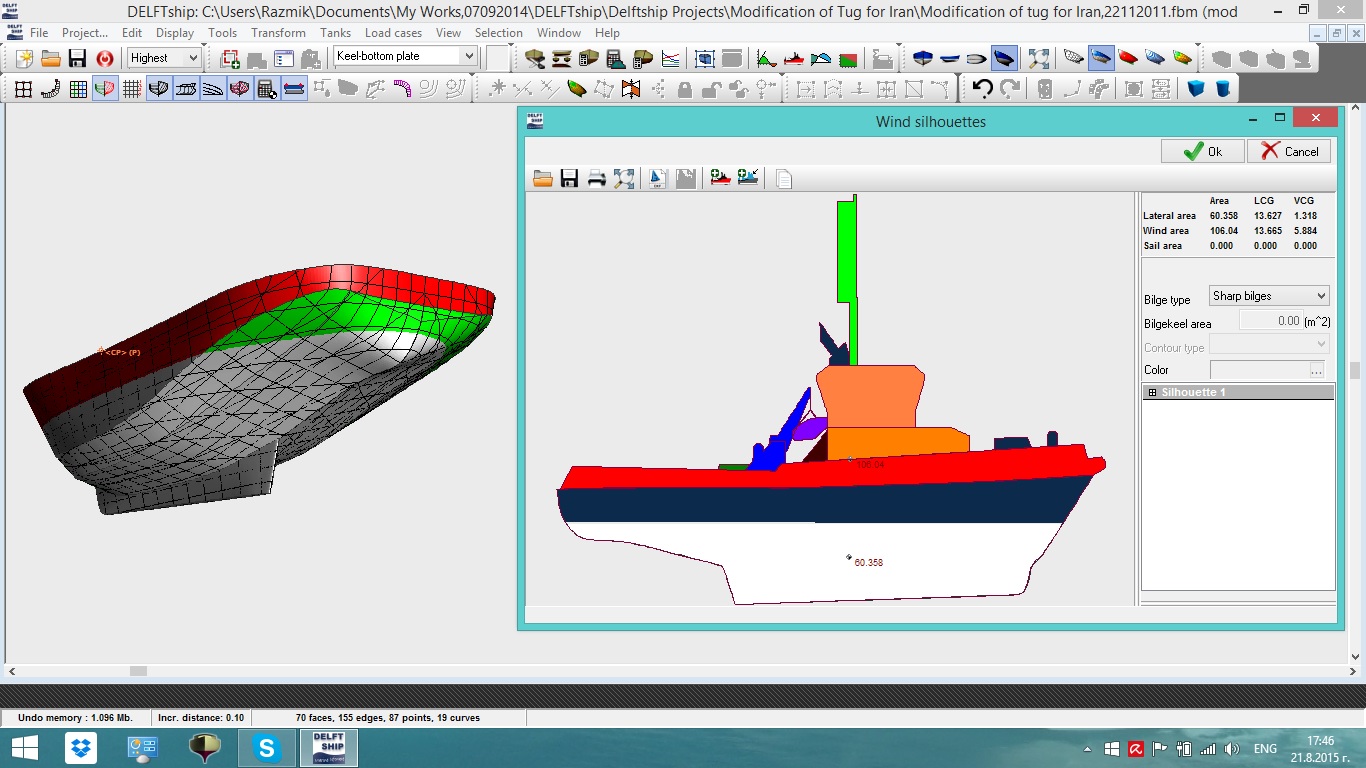This screenshot has width=1366, height=768.
Task: Click the zoom extents icon in silhouettes toolbar
Action: point(624,179)
